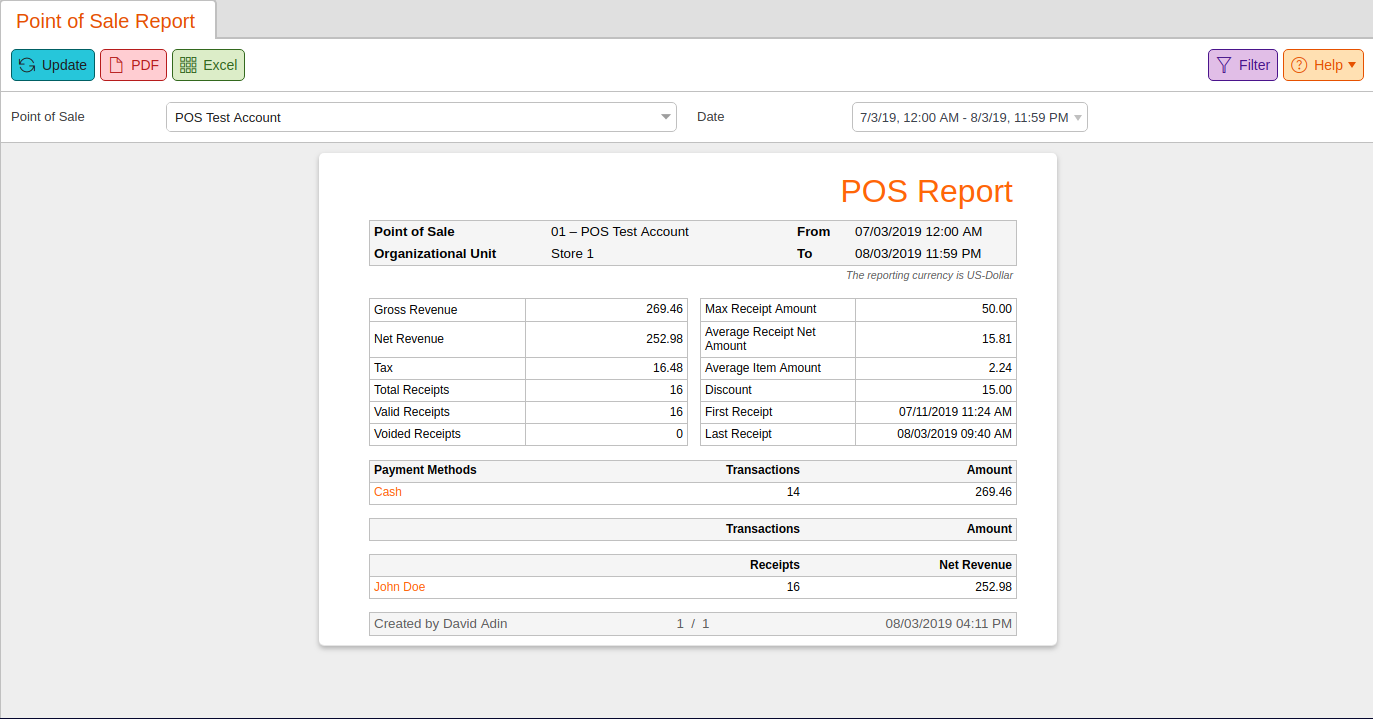Click the page indicator 1 / 1
This screenshot has width=1373, height=719.
(x=692, y=623)
